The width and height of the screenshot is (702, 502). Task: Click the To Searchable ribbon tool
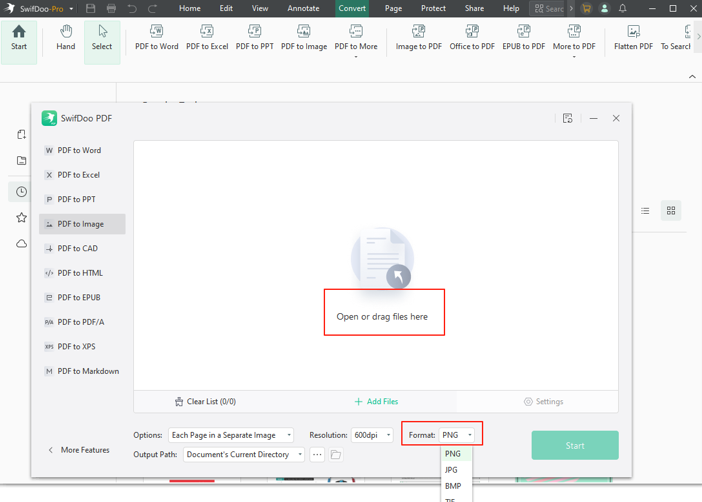[676, 38]
